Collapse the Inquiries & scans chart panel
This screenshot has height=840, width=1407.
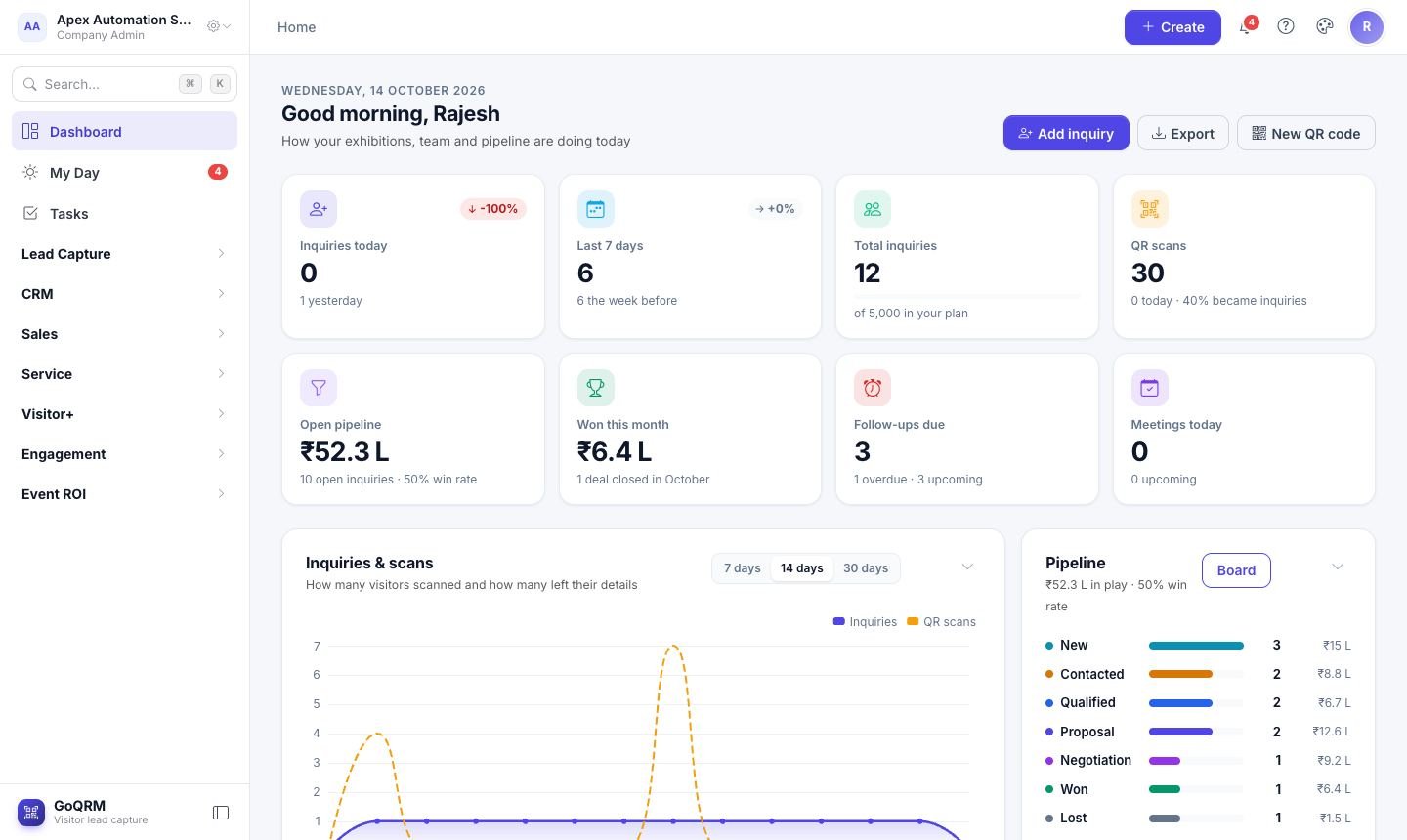point(967,567)
